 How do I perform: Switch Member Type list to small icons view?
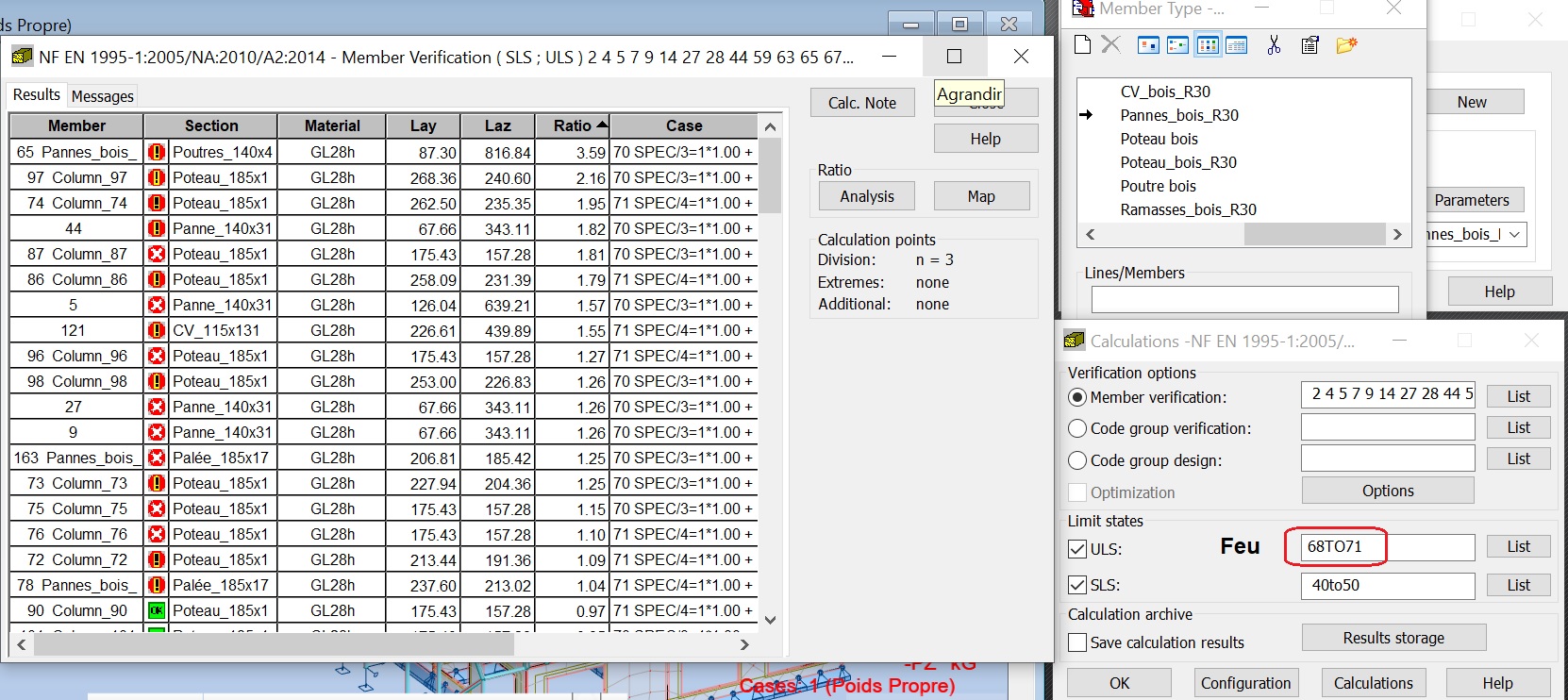point(1177,44)
